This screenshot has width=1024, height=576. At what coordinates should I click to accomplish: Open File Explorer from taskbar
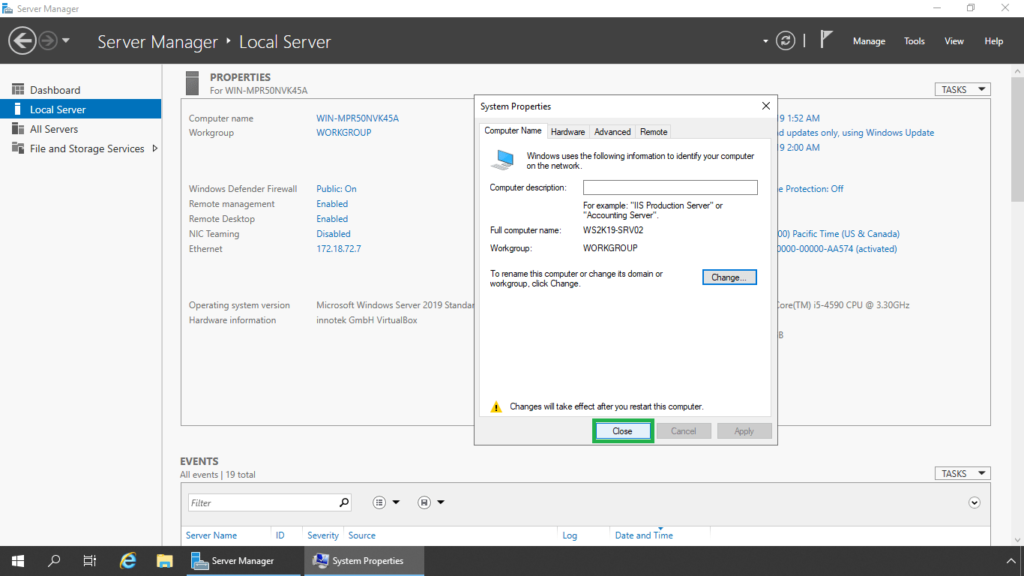pyautogui.click(x=165, y=561)
